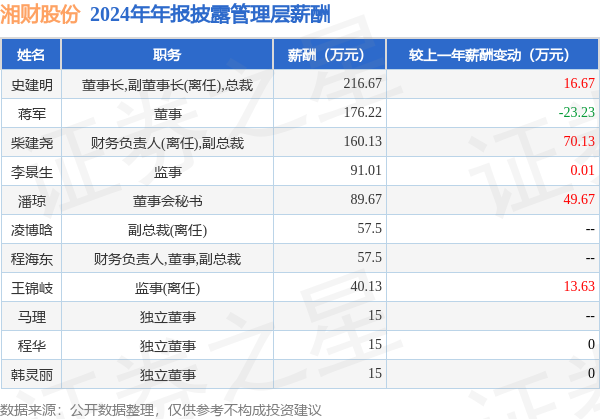The height and width of the screenshot is (419, 600).
Task: Select the name 李景生
Action: coord(32,172)
